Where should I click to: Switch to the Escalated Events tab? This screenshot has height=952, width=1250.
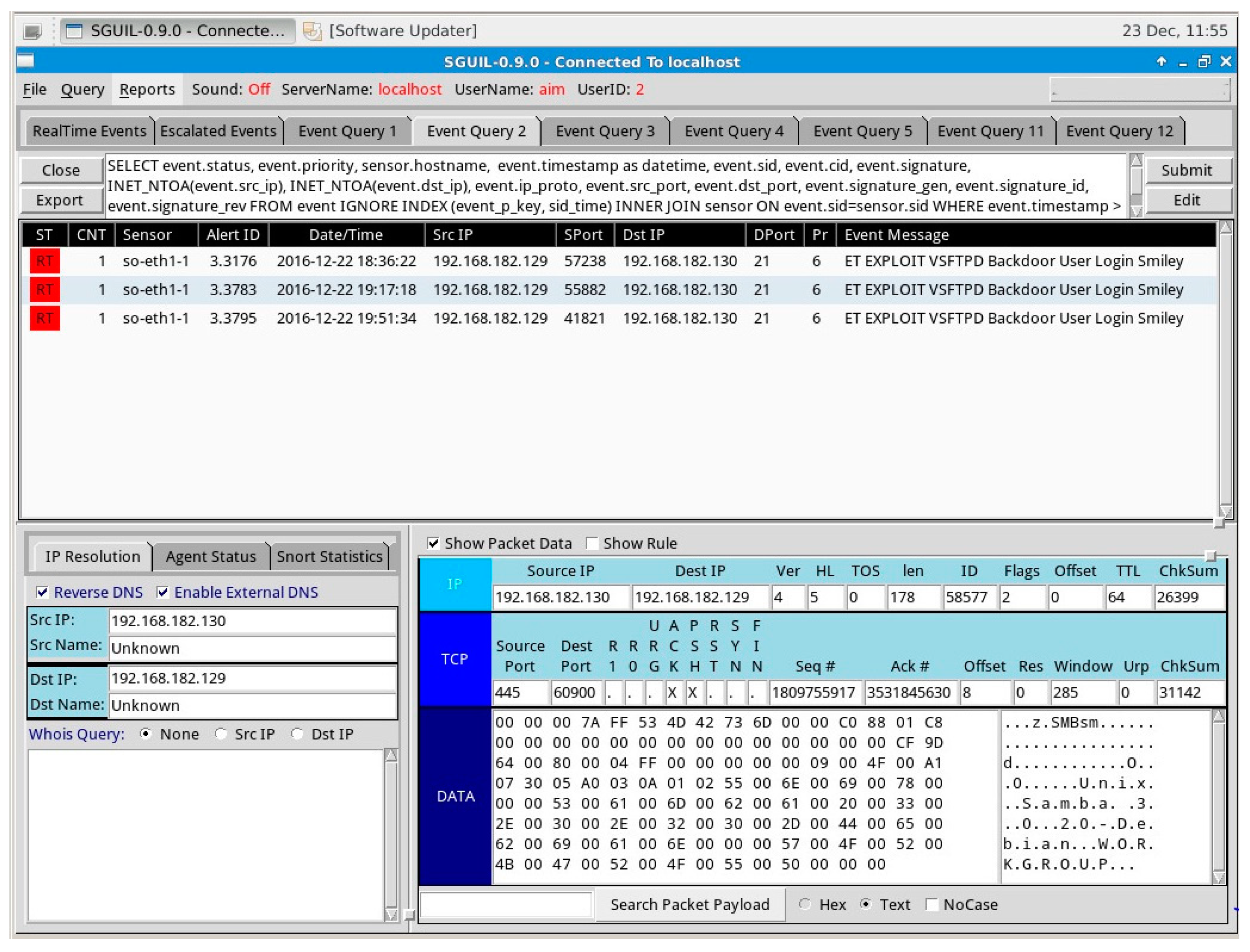coord(218,131)
